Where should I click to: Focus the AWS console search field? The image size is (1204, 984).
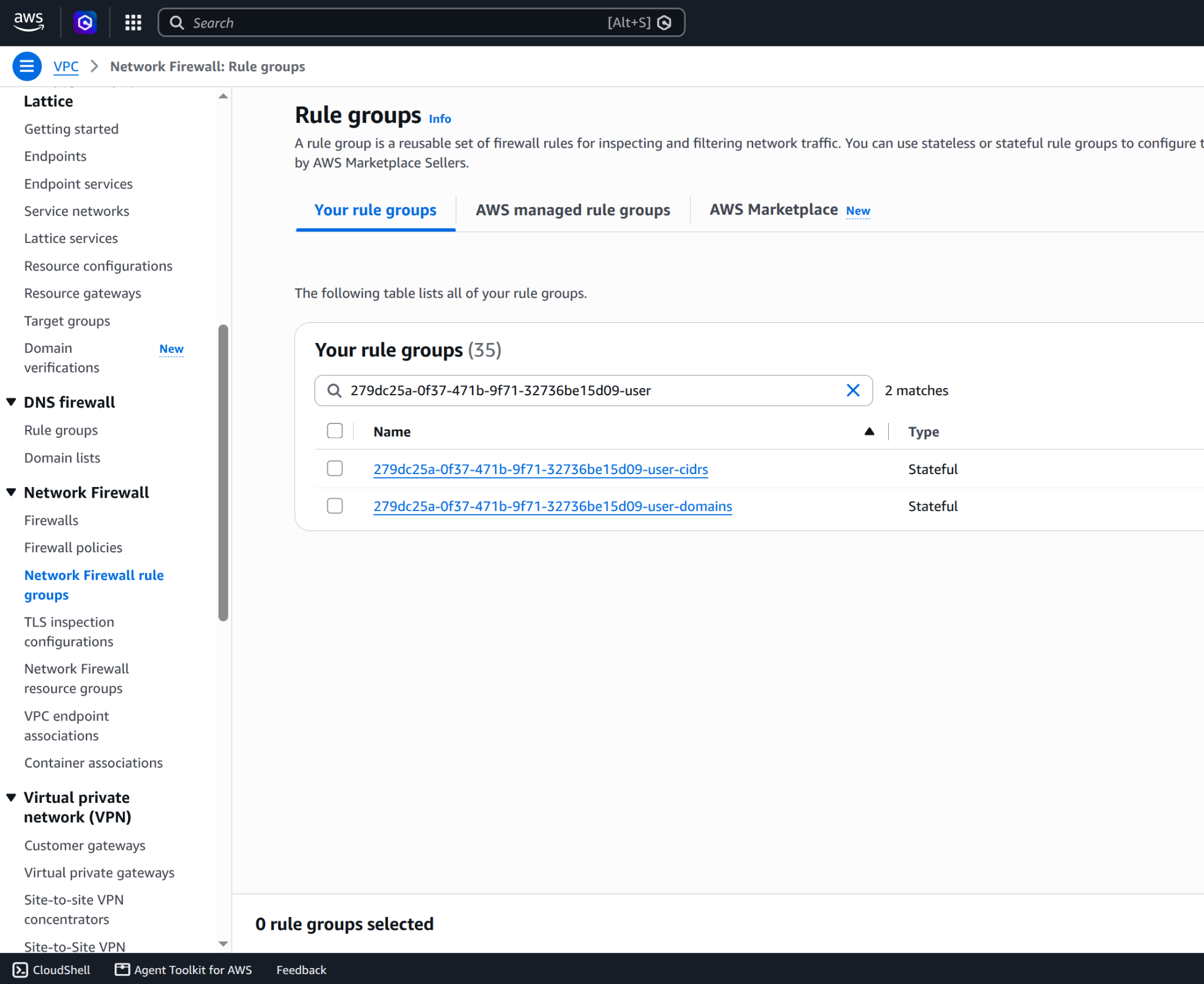pyautogui.click(x=421, y=23)
